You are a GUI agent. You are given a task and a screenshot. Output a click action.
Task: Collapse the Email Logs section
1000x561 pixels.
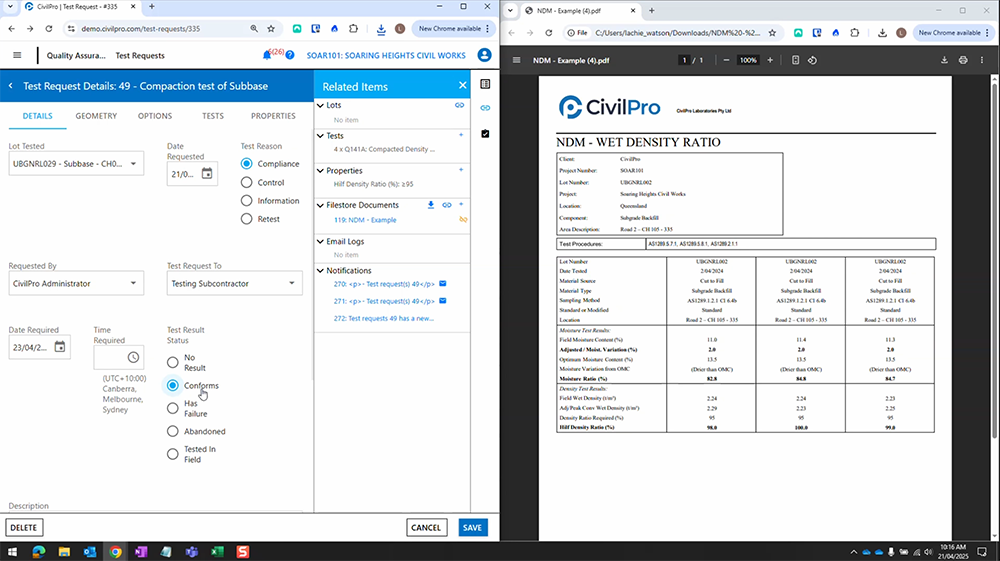click(320, 242)
